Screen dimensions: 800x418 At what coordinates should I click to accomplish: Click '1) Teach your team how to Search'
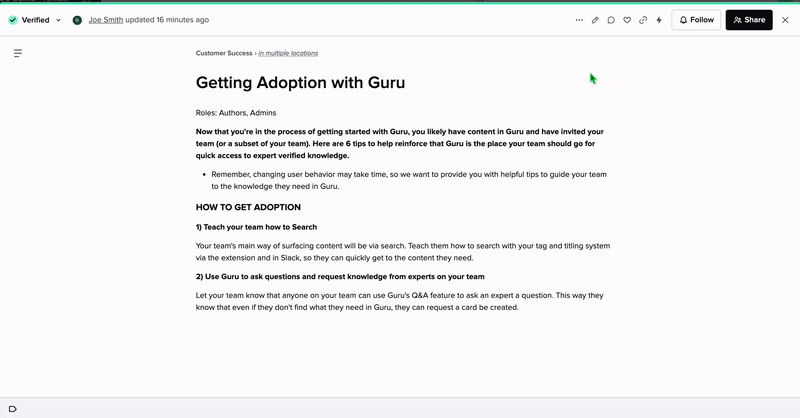pos(256,227)
